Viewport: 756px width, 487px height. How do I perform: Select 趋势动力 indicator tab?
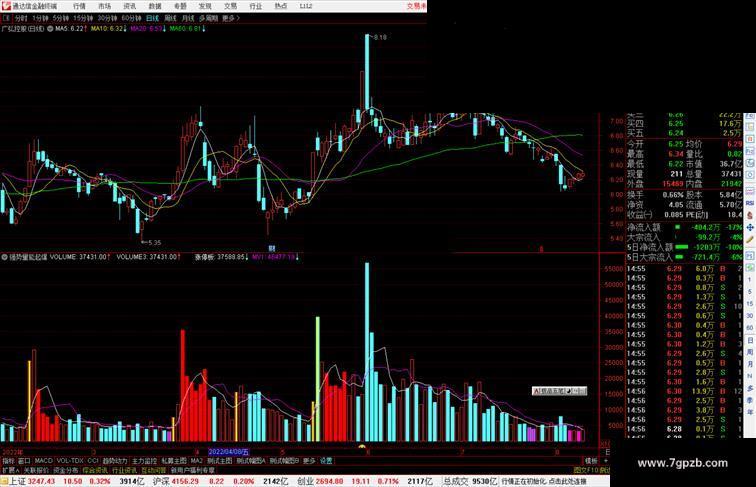click(115, 461)
